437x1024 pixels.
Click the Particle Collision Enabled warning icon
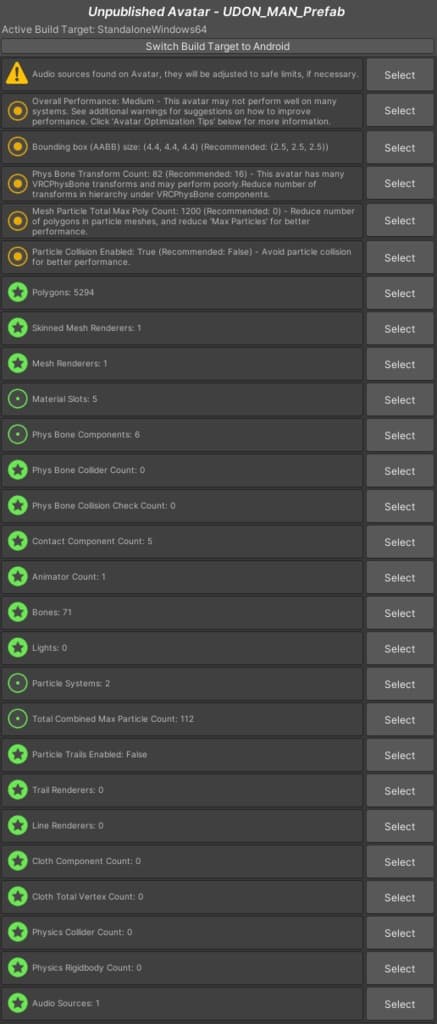[17, 257]
